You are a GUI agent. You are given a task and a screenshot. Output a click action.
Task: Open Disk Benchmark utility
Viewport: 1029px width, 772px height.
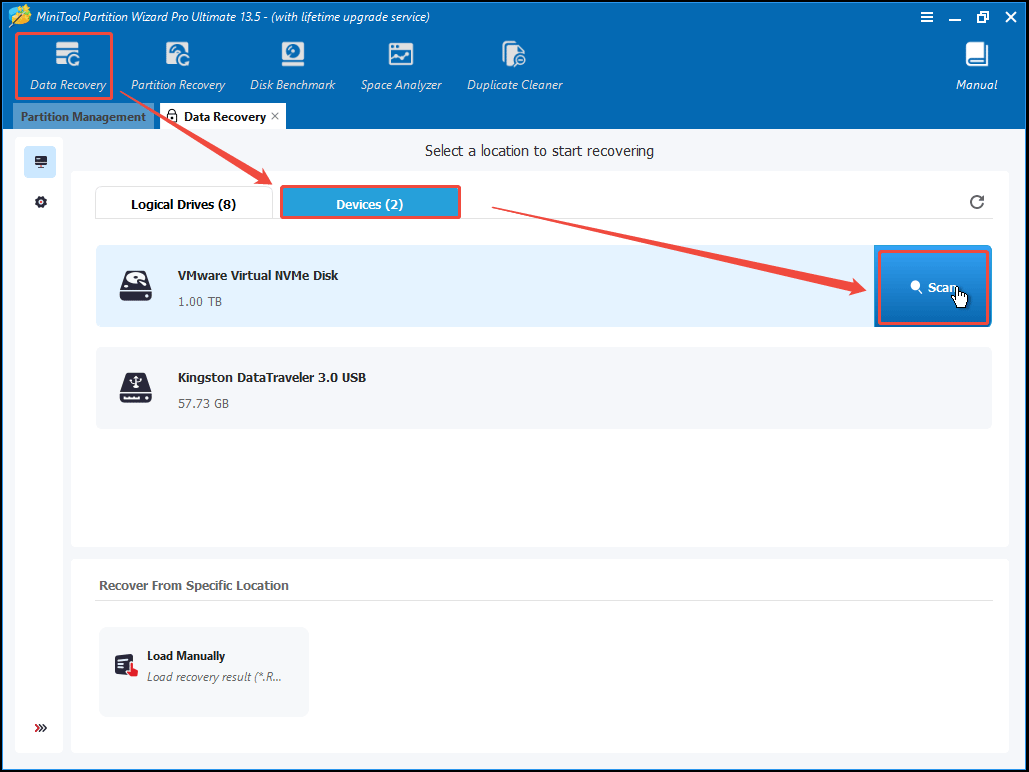click(x=292, y=66)
